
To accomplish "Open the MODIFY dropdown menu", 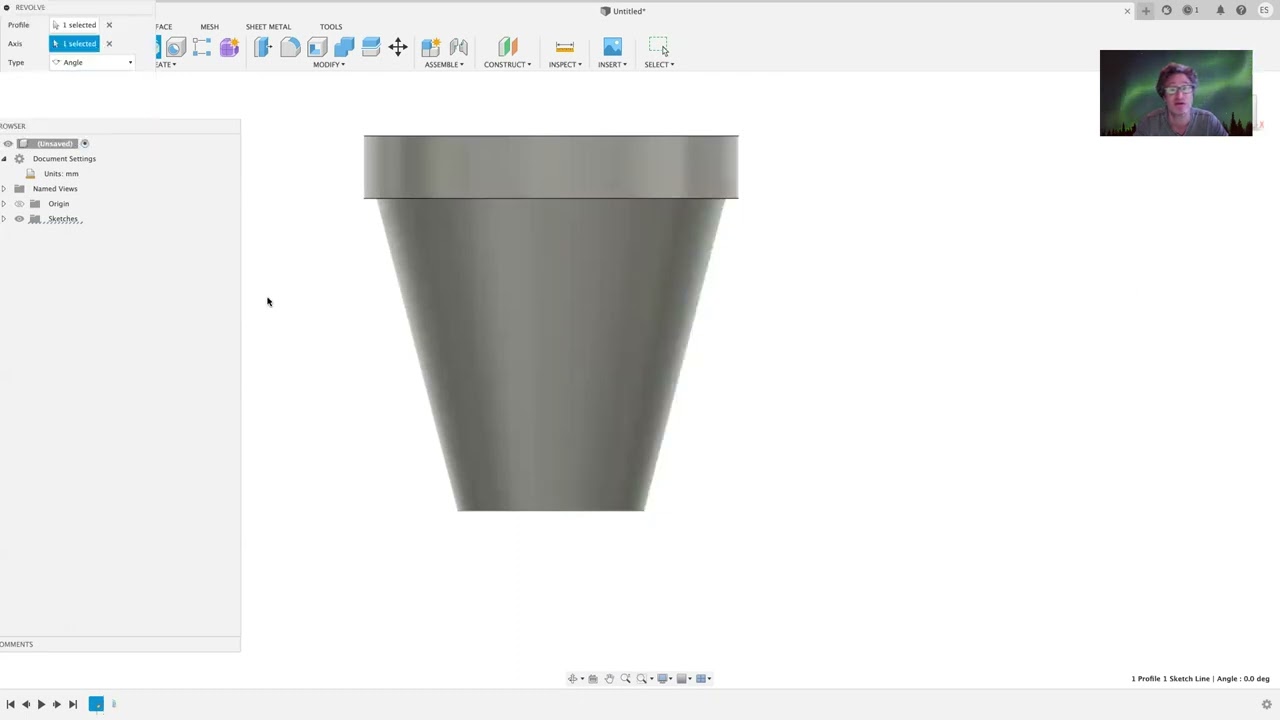I will tap(329, 64).
